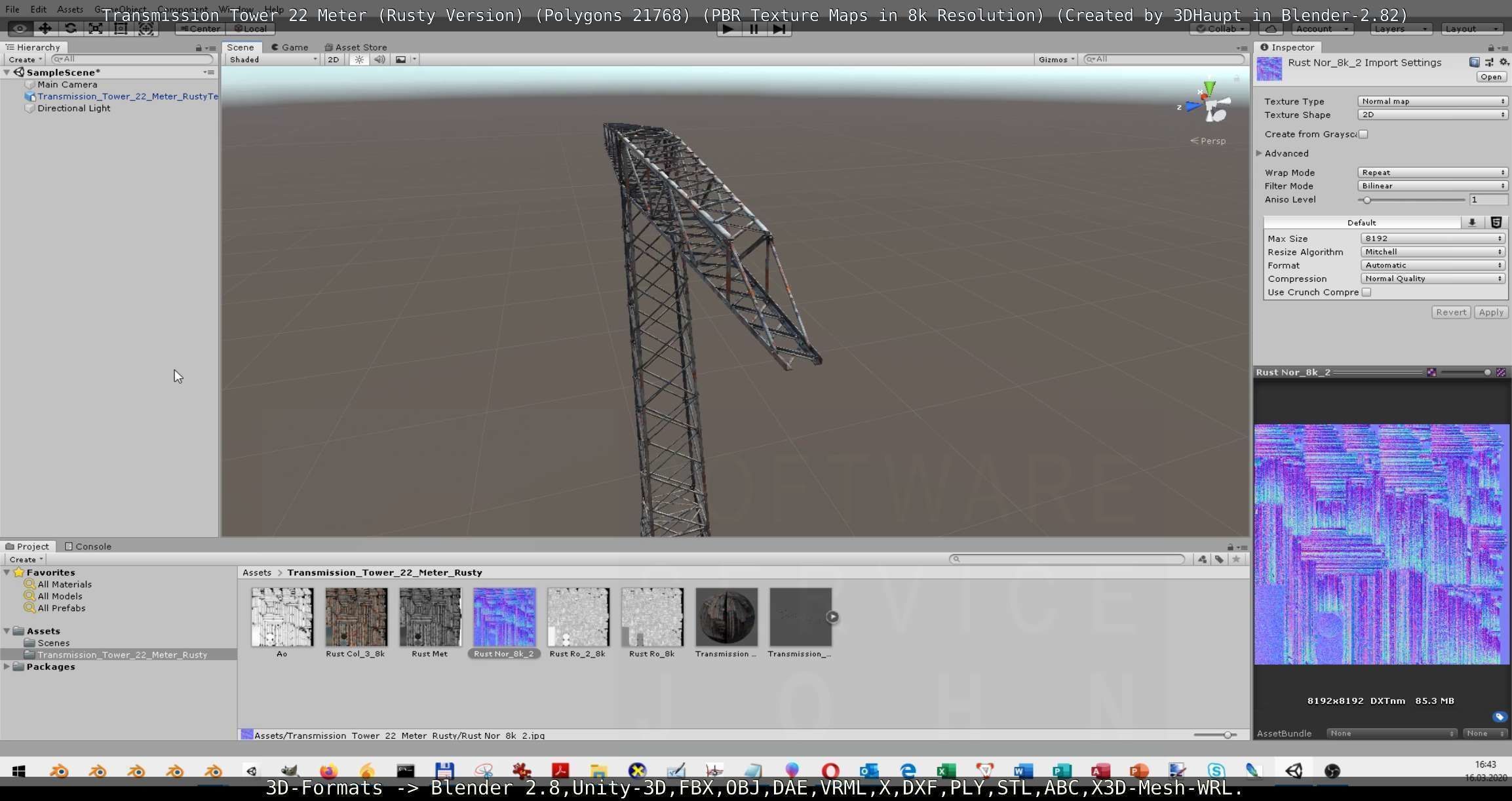Open the Account dropdown button
The height and width of the screenshot is (801, 1512).
[x=1323, y=29]
